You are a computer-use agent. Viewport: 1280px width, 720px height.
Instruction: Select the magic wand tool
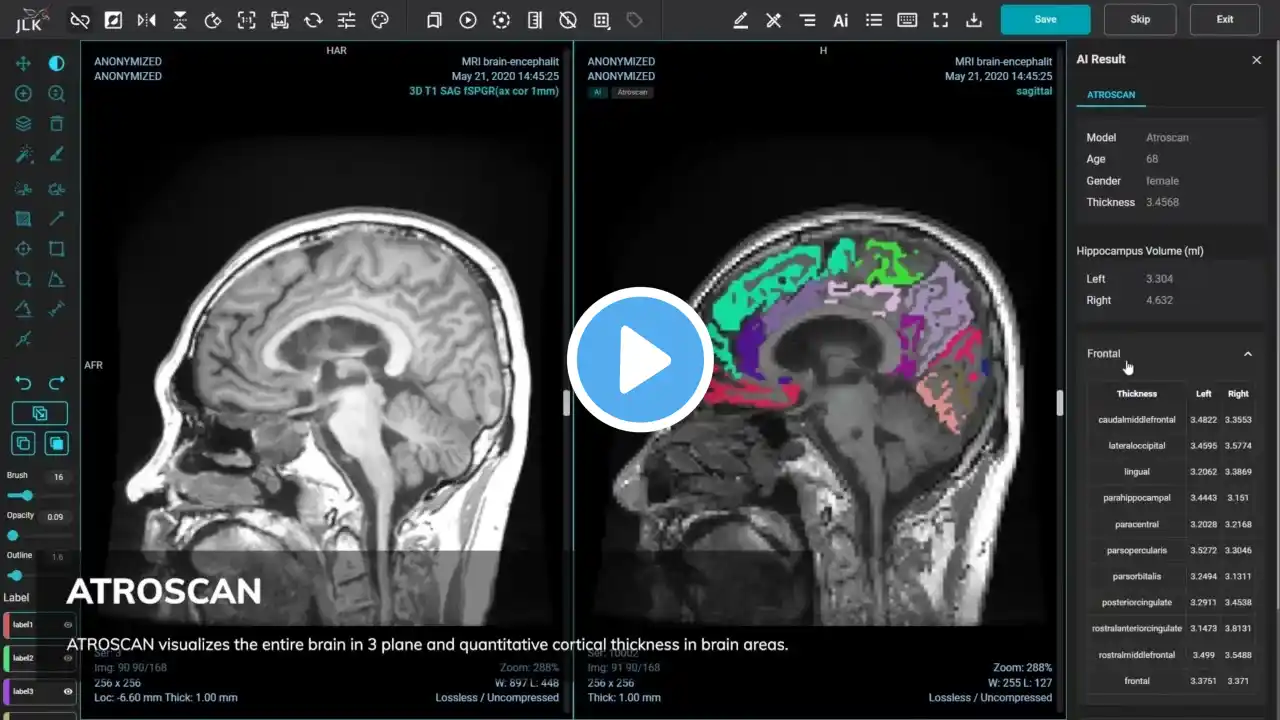pyautogui.click(x=23, y=155)
